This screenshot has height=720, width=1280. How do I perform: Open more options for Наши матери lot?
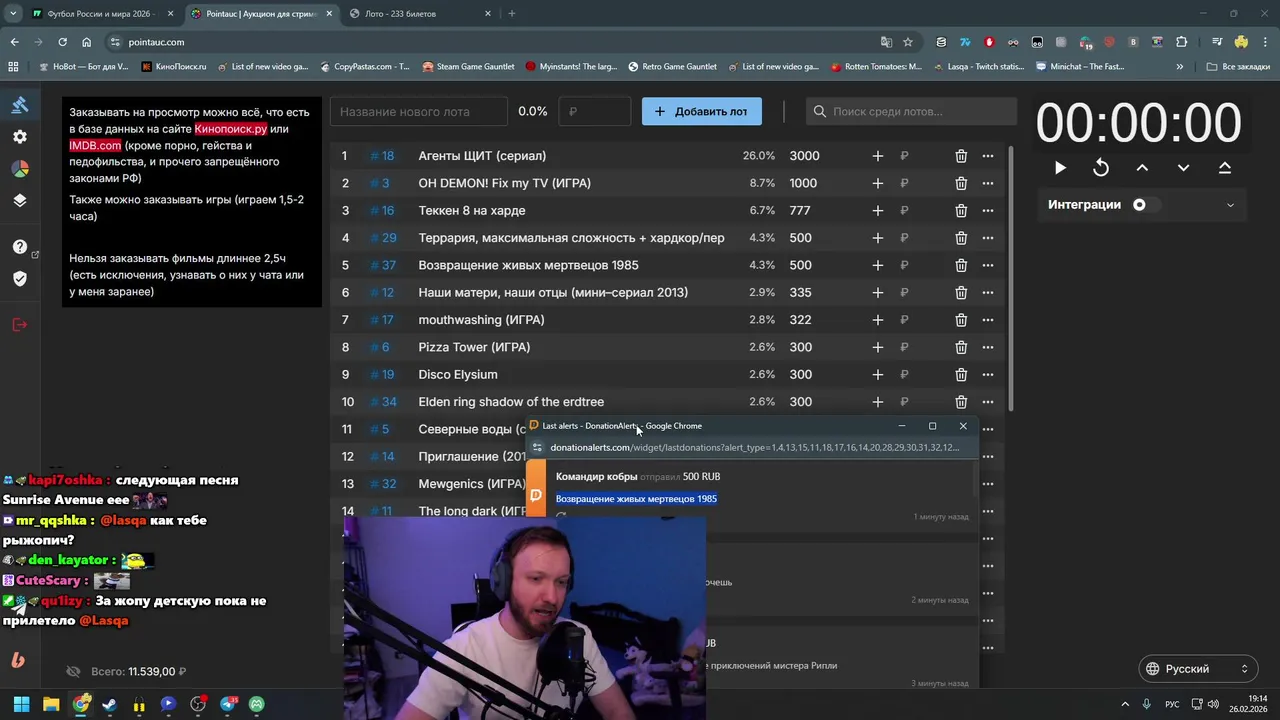(988, 293)
